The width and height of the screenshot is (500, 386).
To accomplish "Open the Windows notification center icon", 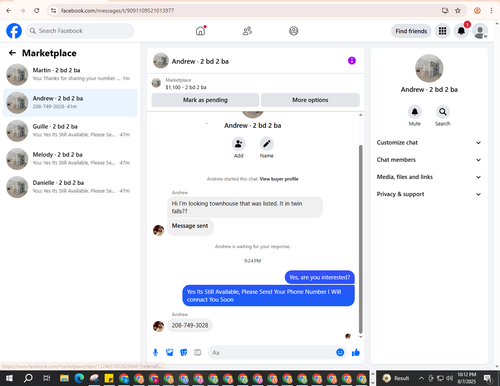I will tap(488, 378).
